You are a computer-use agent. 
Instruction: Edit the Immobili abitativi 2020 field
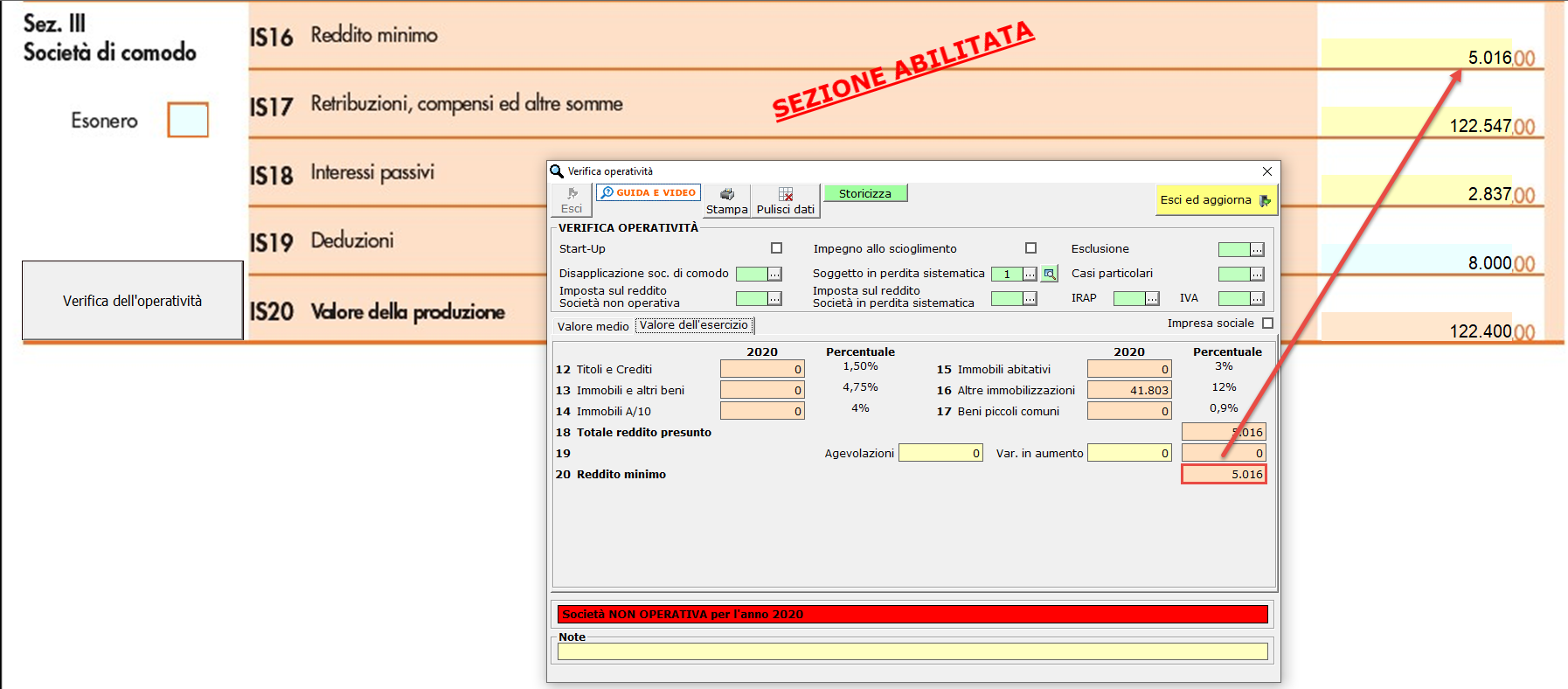(x=1129, y=369)
